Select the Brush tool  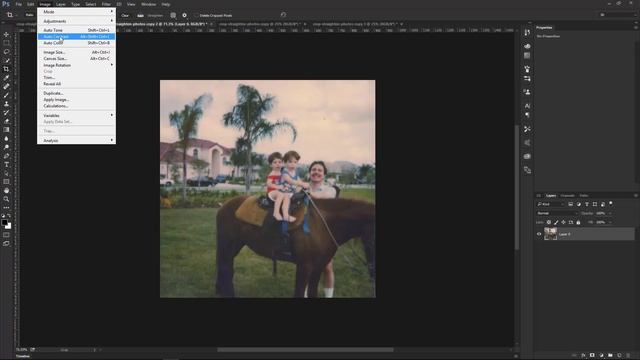[x=6, y=95]
